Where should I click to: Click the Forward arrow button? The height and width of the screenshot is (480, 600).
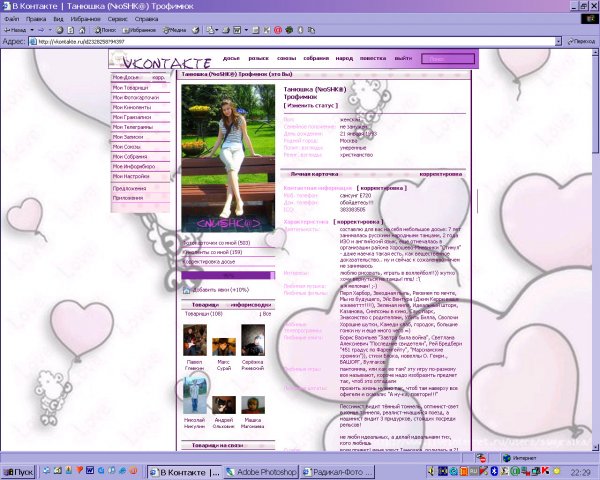tap(41, 30)
